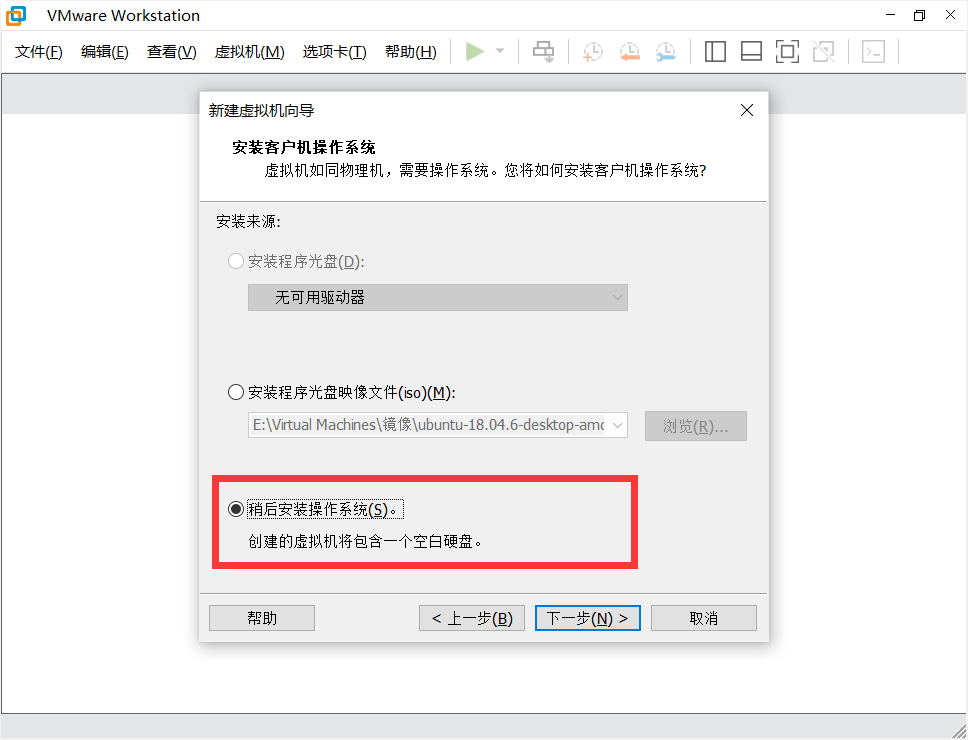
Task: Click the Revert to Snapshot icon
Action: coord(629,52)
